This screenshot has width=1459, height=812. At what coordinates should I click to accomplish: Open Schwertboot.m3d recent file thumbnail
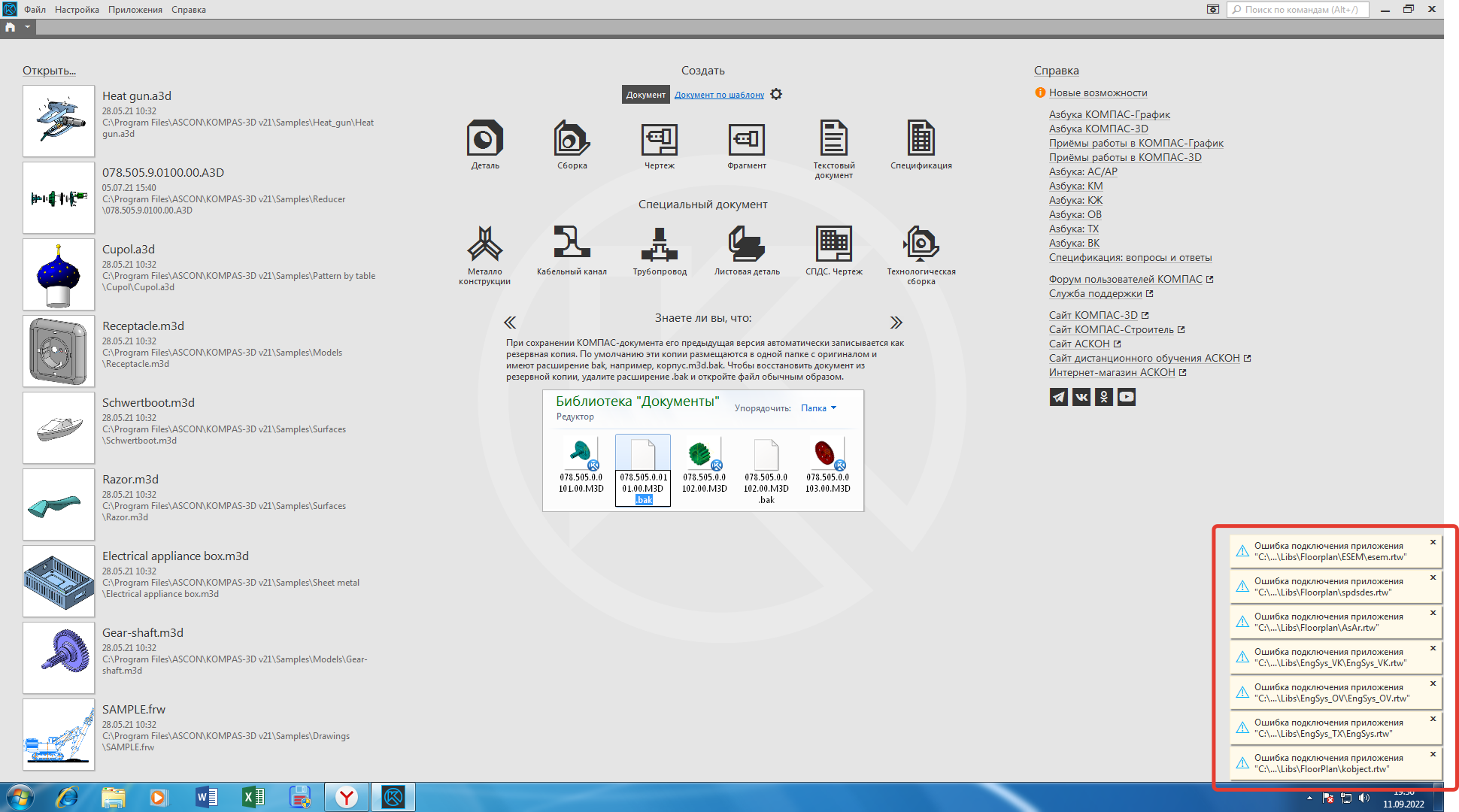[x=59, y=428]
